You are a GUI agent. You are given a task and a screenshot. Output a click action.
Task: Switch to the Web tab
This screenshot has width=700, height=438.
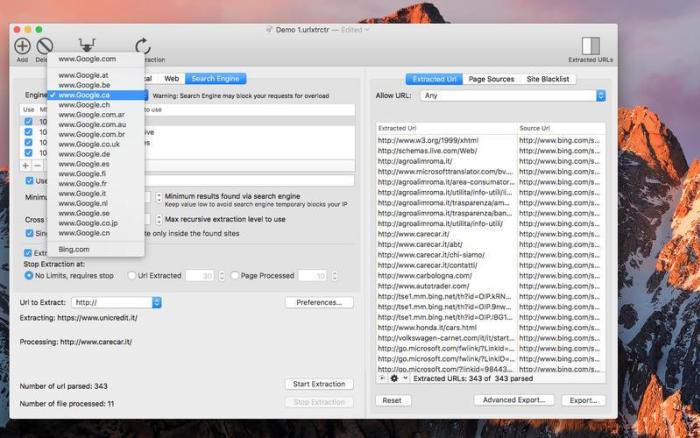(x=171, y=79)
